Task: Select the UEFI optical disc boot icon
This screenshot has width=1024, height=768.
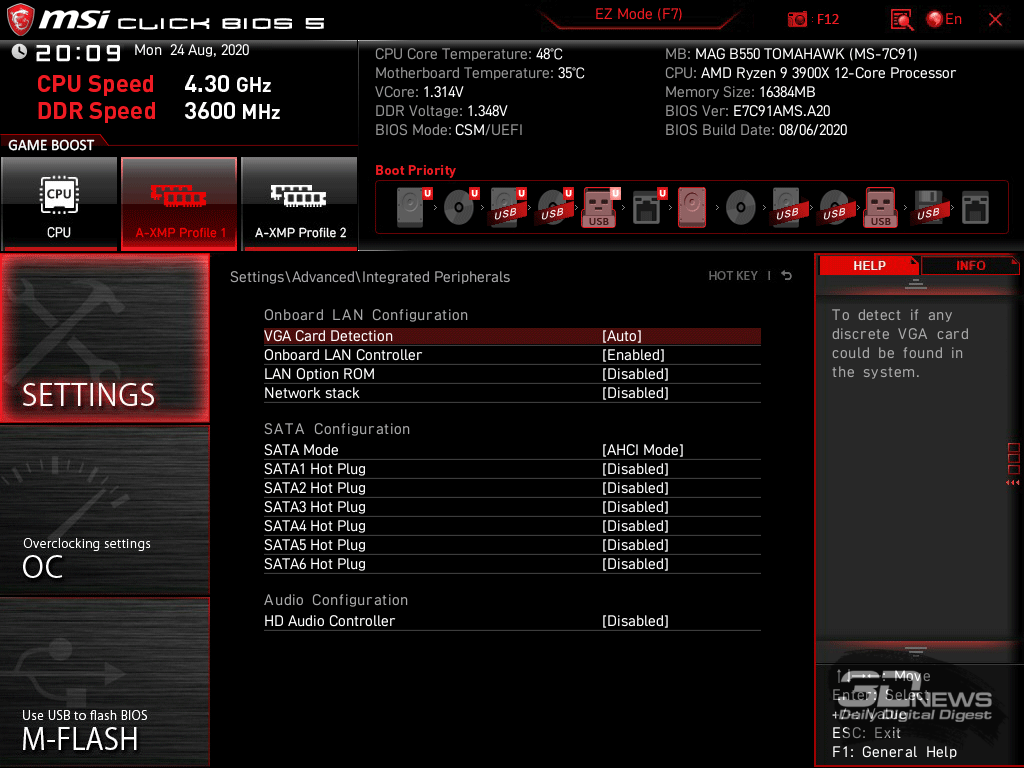Action: tap(460, 207)
